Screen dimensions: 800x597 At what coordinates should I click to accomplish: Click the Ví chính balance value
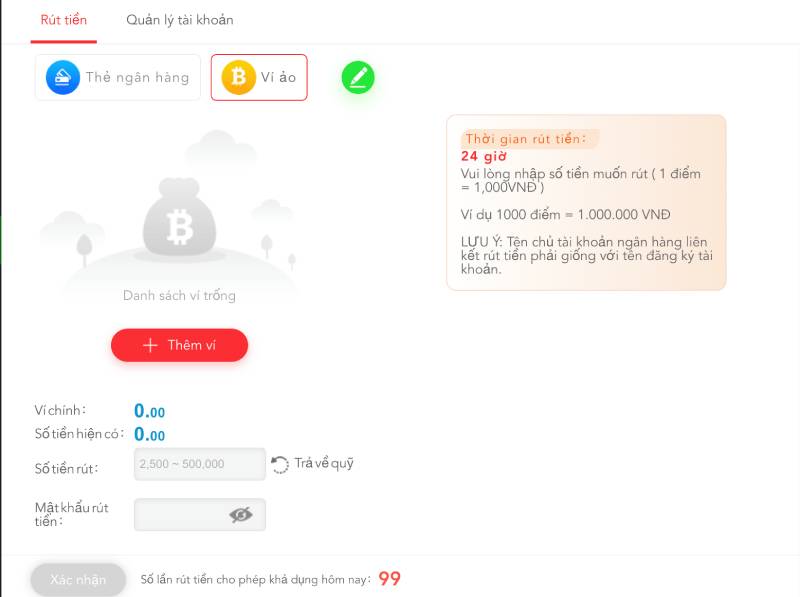(x=149, y=411)
